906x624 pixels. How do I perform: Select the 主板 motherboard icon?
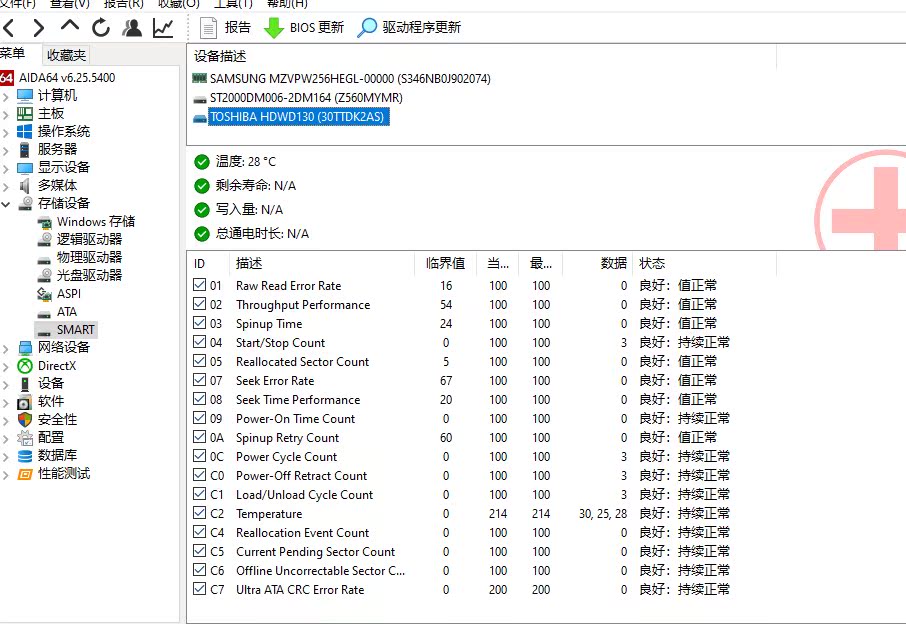point(25,113)
